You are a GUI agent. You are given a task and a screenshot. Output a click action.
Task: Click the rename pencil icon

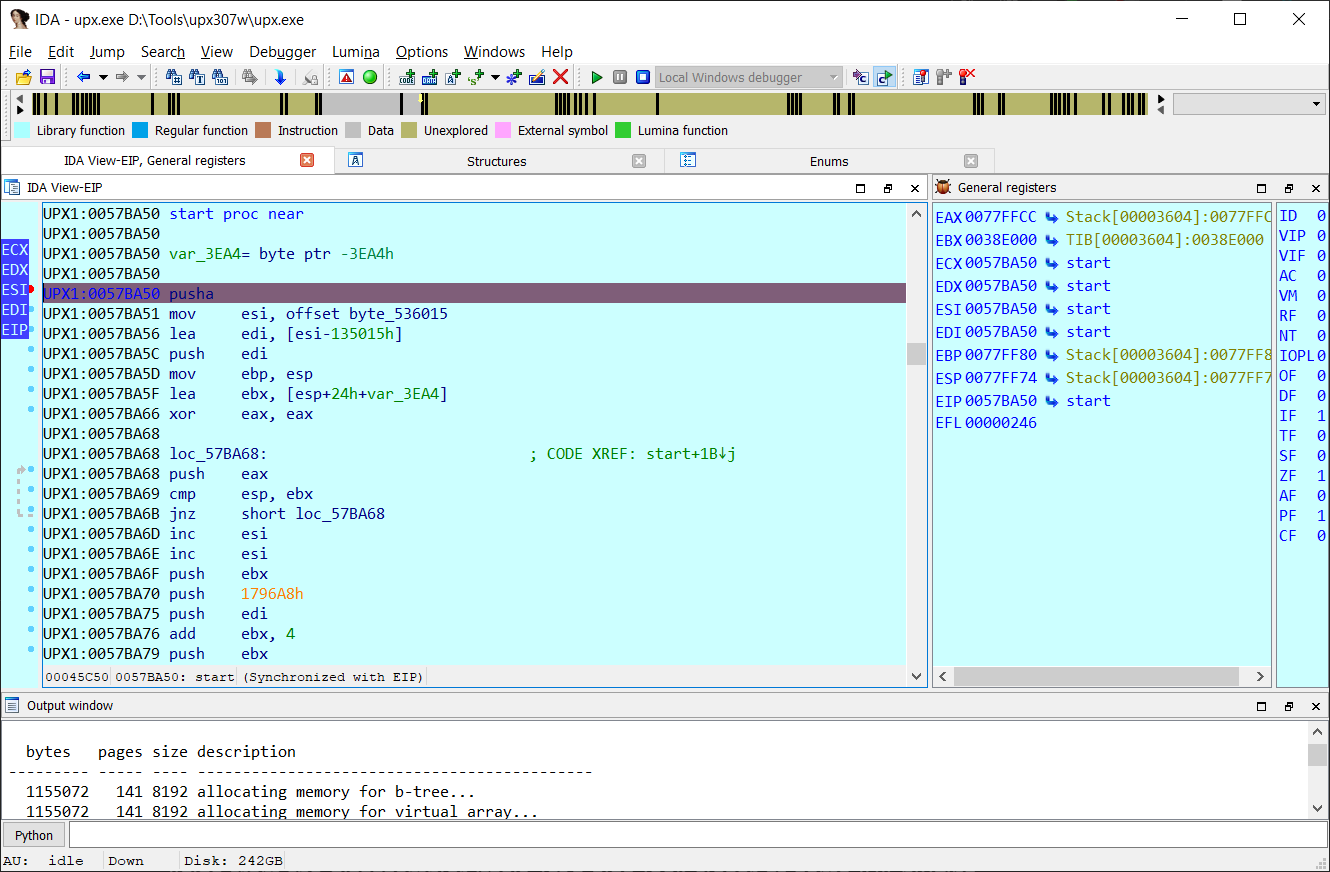(537, 77)
